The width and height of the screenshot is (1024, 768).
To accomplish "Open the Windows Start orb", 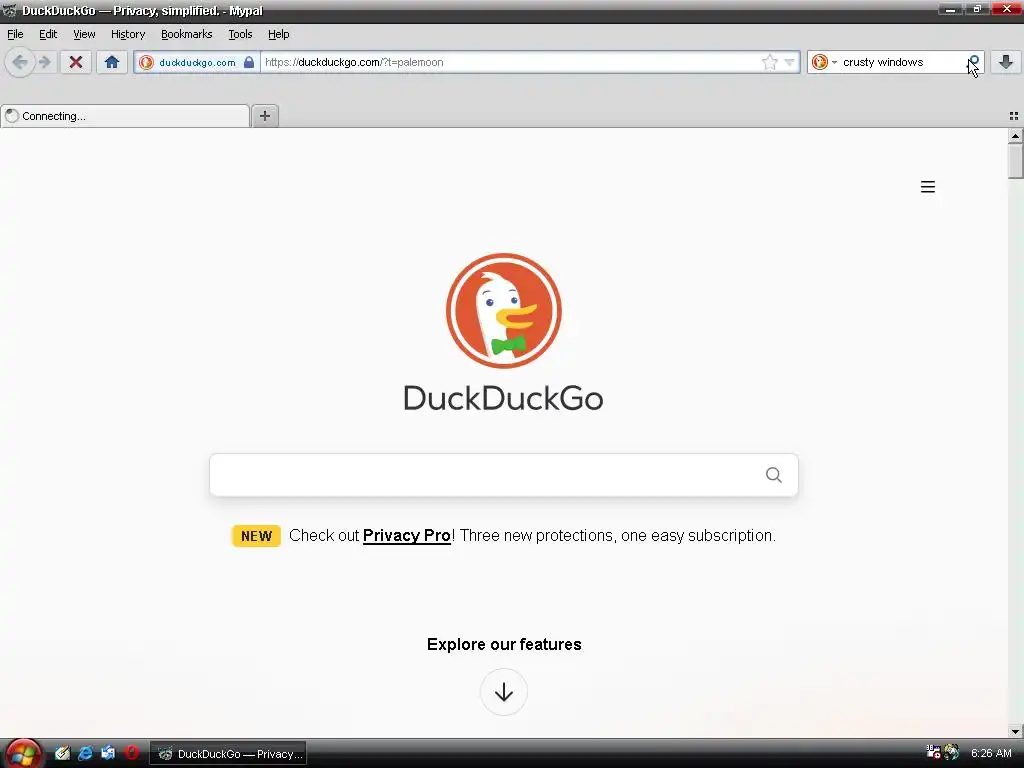I will tap(23, 754).
